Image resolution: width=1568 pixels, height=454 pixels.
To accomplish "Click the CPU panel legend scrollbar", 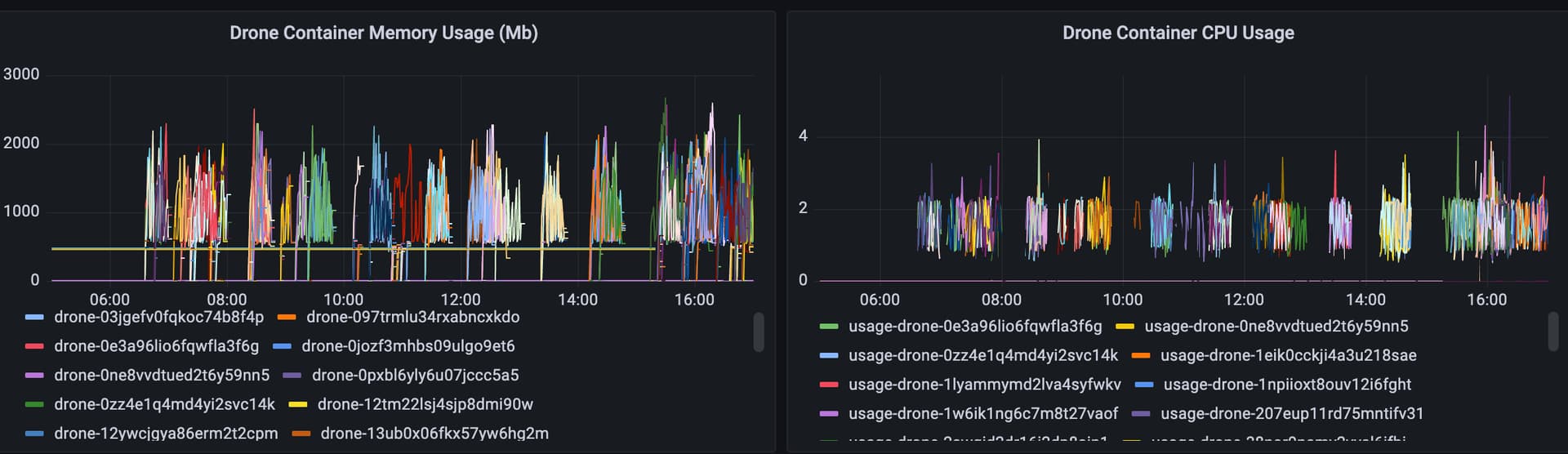I will coord(1553,332).
